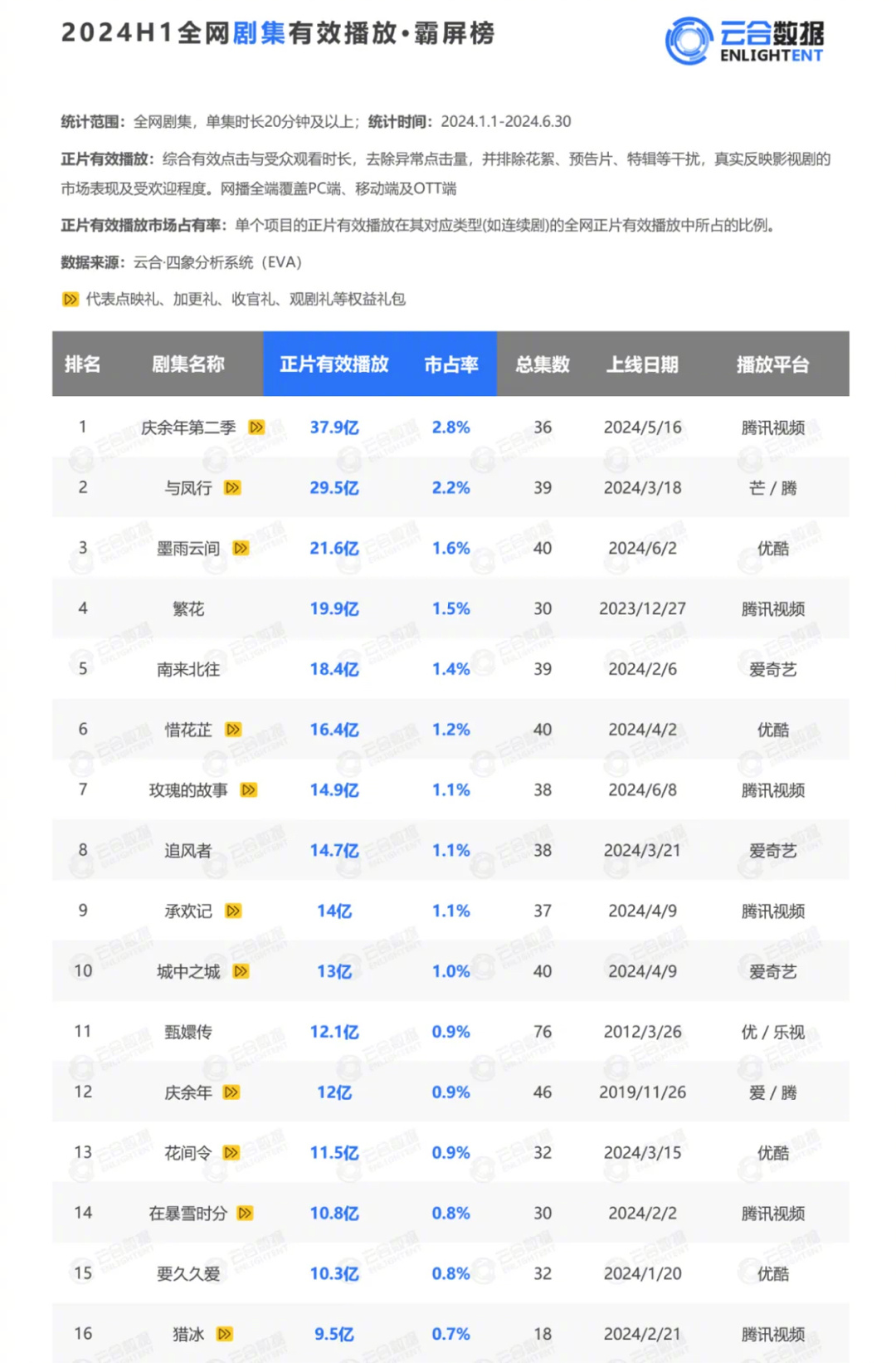The width and height of the screenshot is (896, 1363).
Task: Click the 总集数 column header
Action: [543, 364]
